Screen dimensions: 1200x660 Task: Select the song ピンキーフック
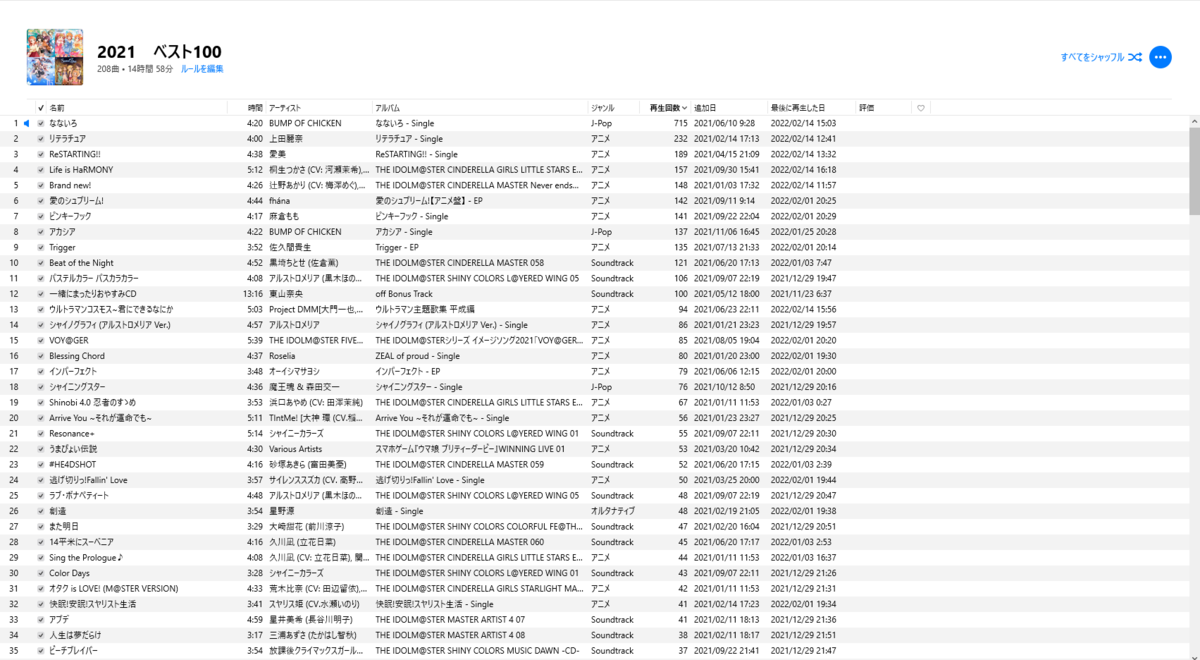point(70,216)
